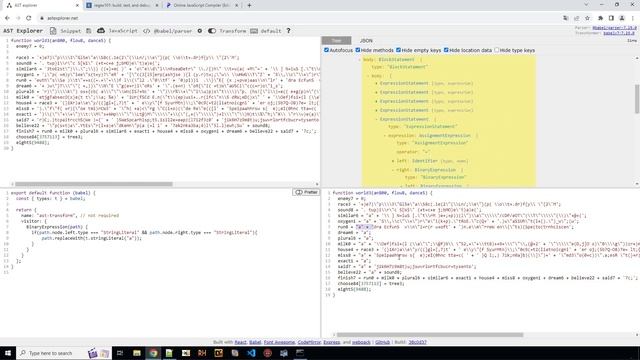Open the @babel/parser code-brackets icon
Screen dimensions: 640x360
147,31
